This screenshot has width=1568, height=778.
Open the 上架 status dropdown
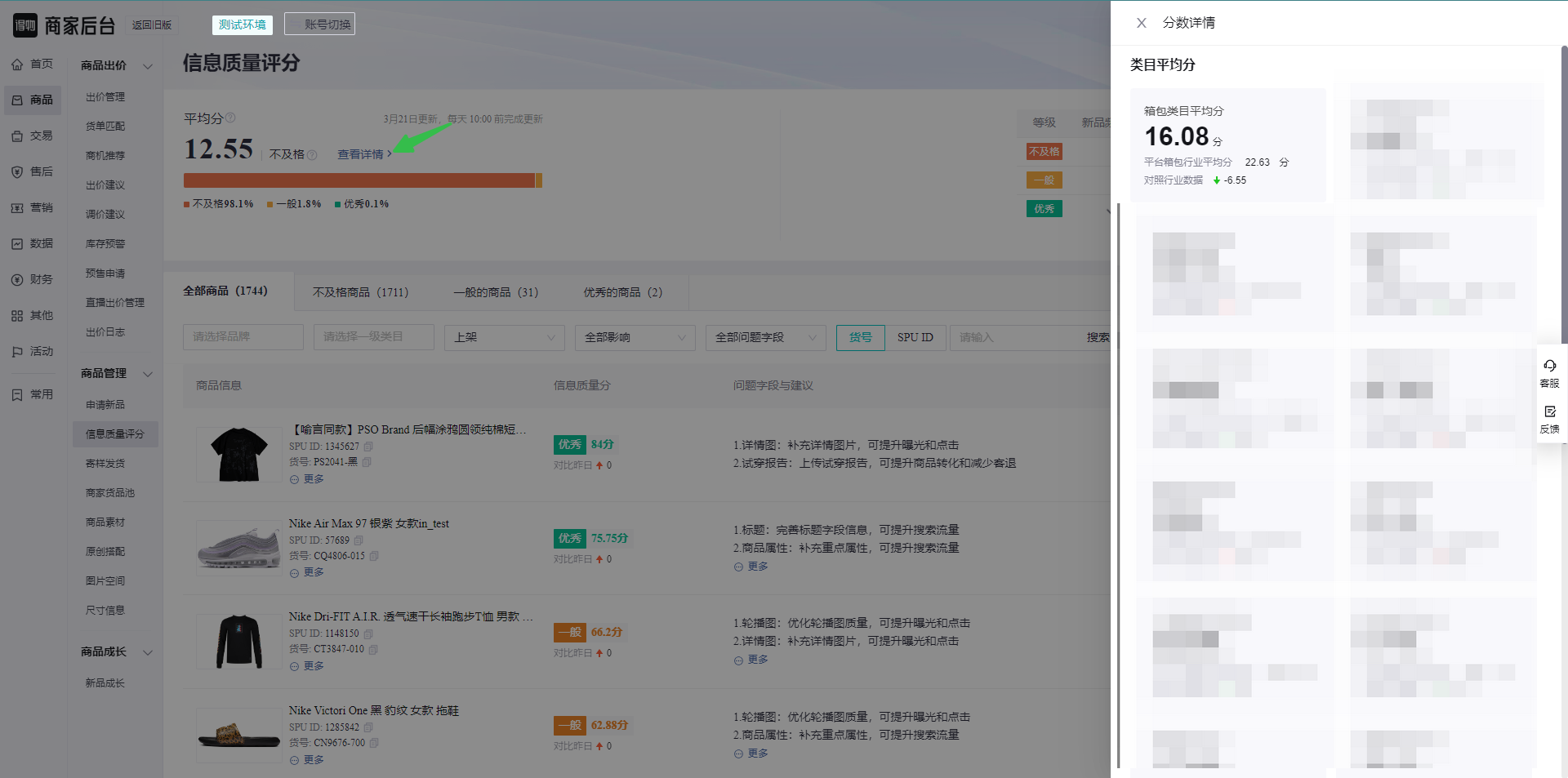pos(505,337)
